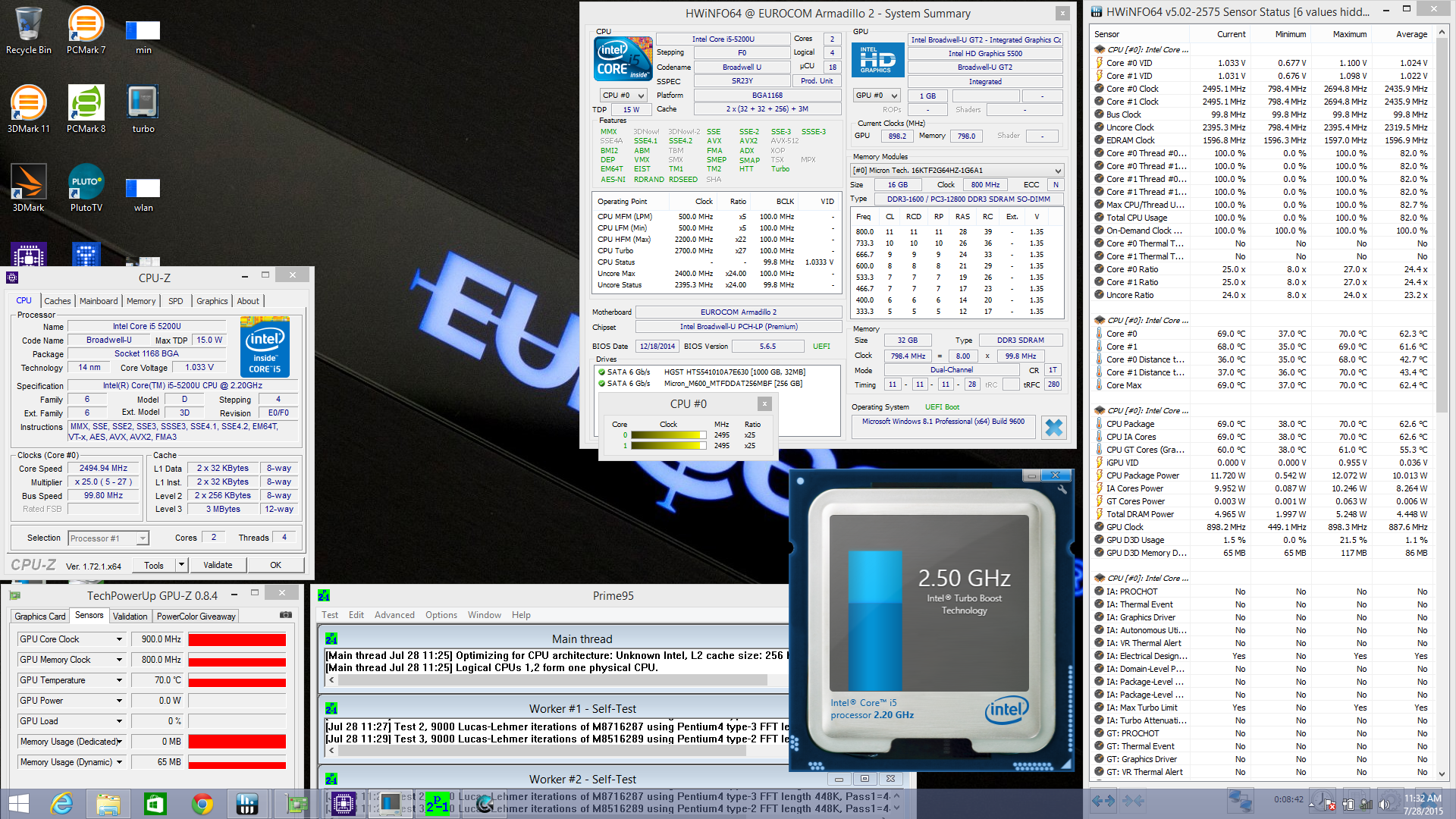Image resolution: width=1456 pixels, height=819 pixels.
Task: Click the Validate button in CPU-Z
Action: pos(218,565)
